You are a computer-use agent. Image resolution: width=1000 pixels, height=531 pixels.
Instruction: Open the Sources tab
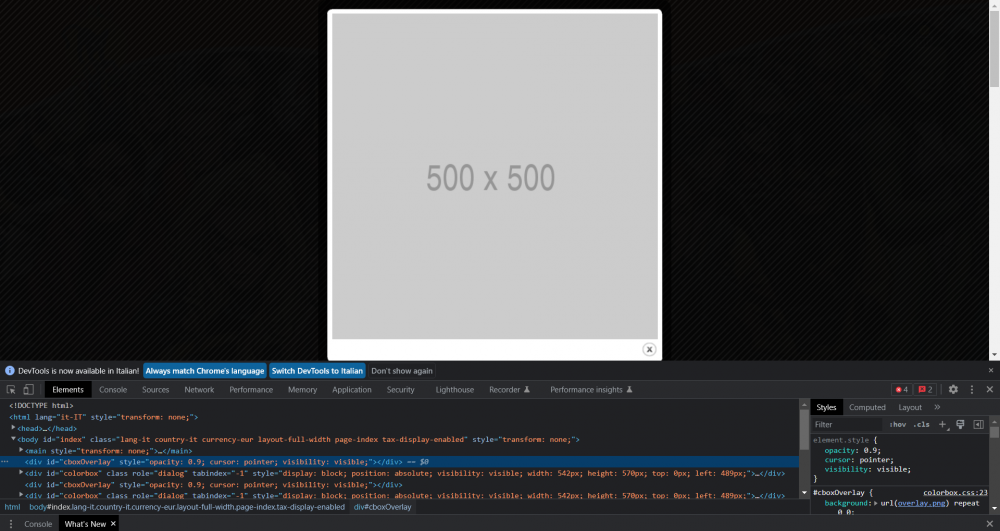[156, 389]
